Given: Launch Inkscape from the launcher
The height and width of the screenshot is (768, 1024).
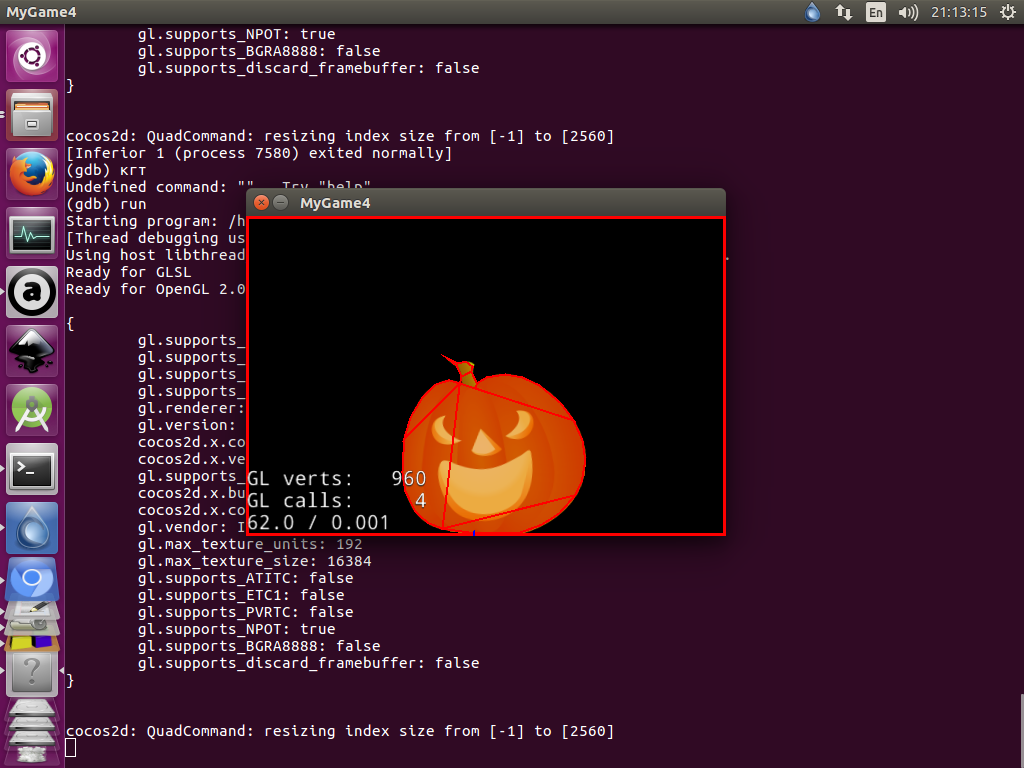Looking at the screenshot, I should (x=32, y=351).
